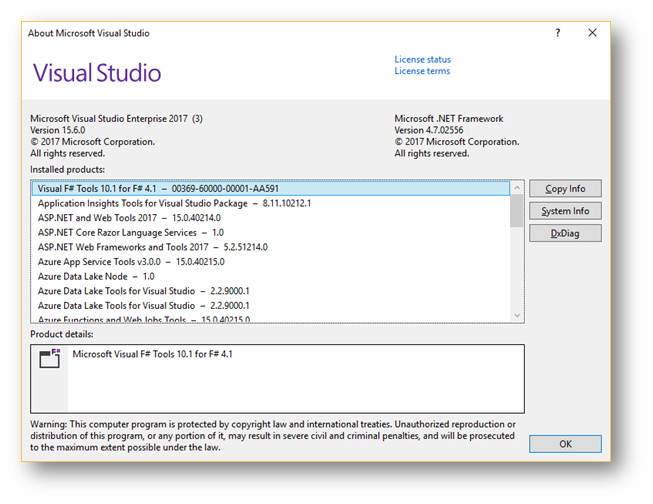
Task: Select ASP.NET and Web Tools 2017 row
Action: (x=271, y=218)
